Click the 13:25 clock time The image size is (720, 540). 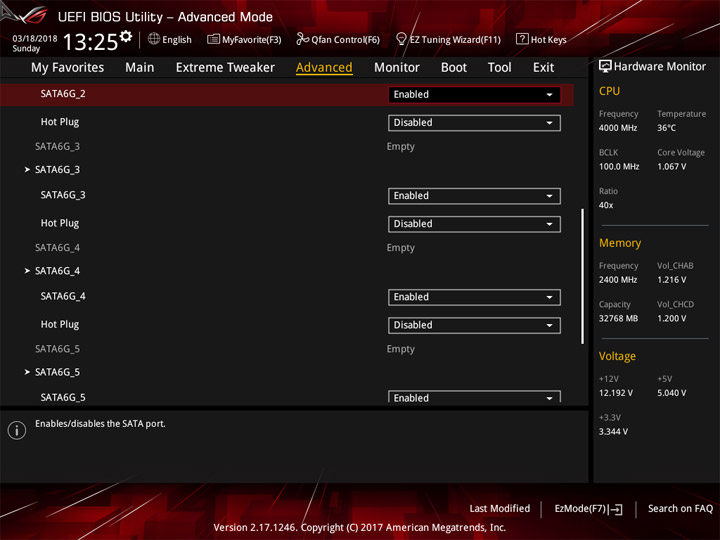(90, 42)
